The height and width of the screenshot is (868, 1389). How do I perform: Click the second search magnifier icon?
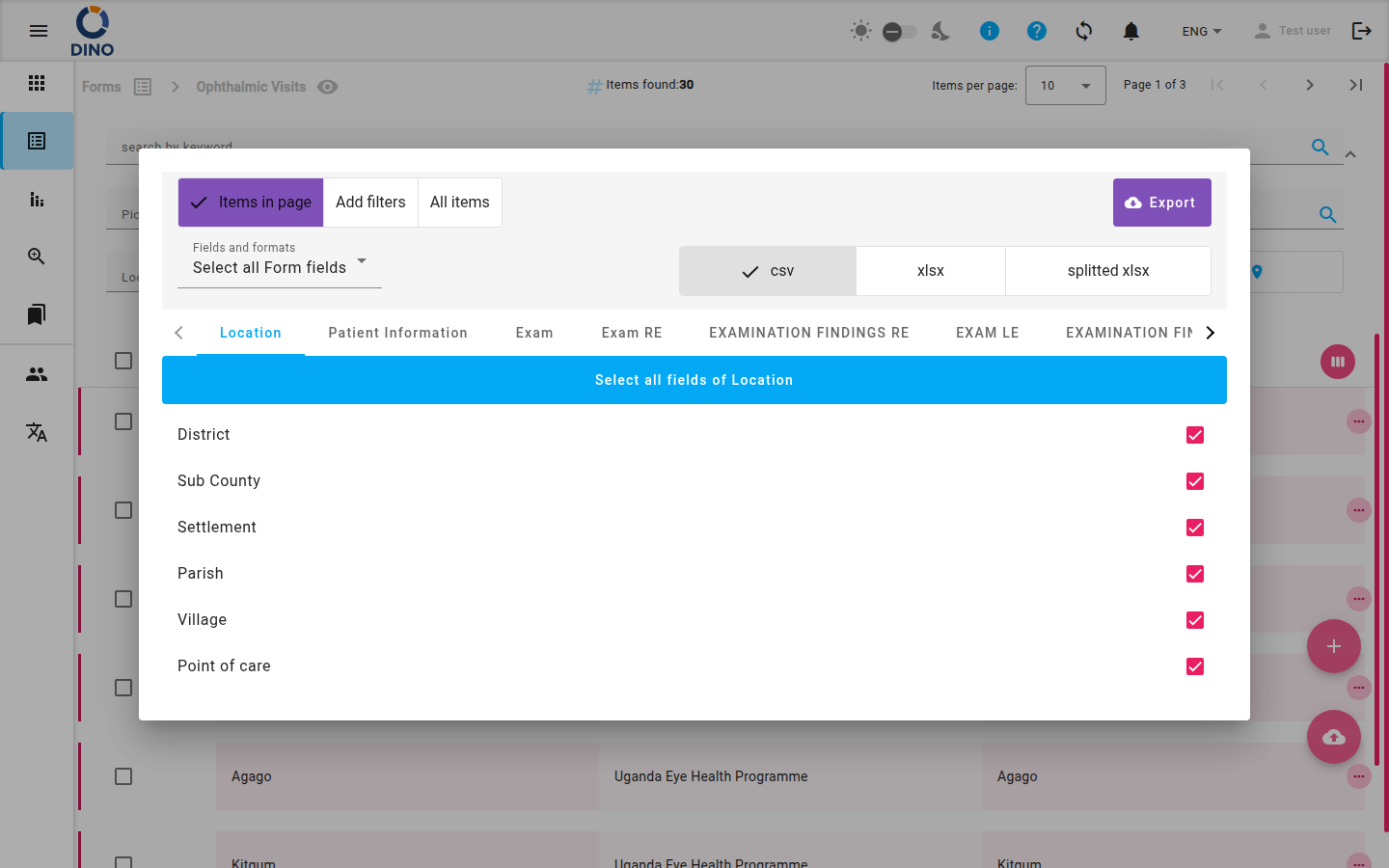[1328, 214]
